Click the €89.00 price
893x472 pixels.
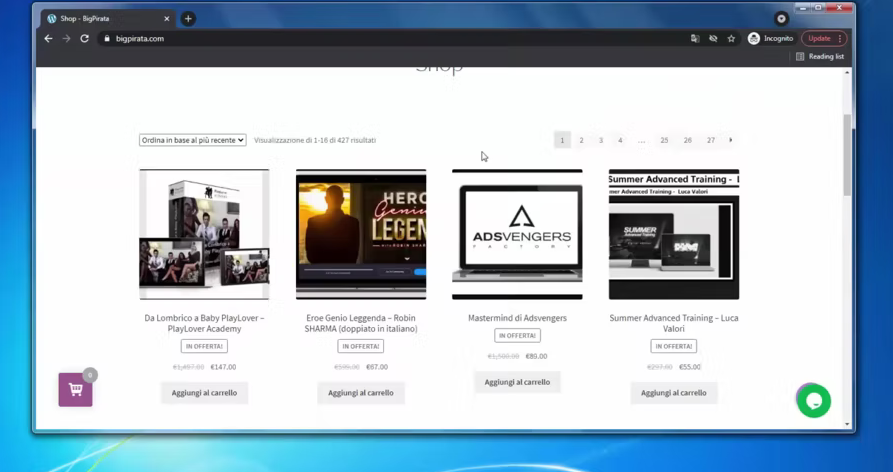(536, 356)
